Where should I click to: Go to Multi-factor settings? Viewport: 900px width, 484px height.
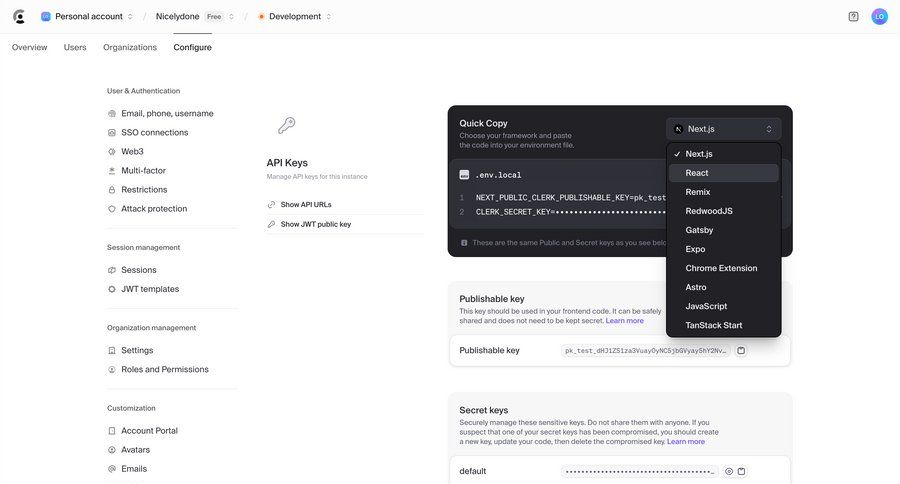pos(143,171)
